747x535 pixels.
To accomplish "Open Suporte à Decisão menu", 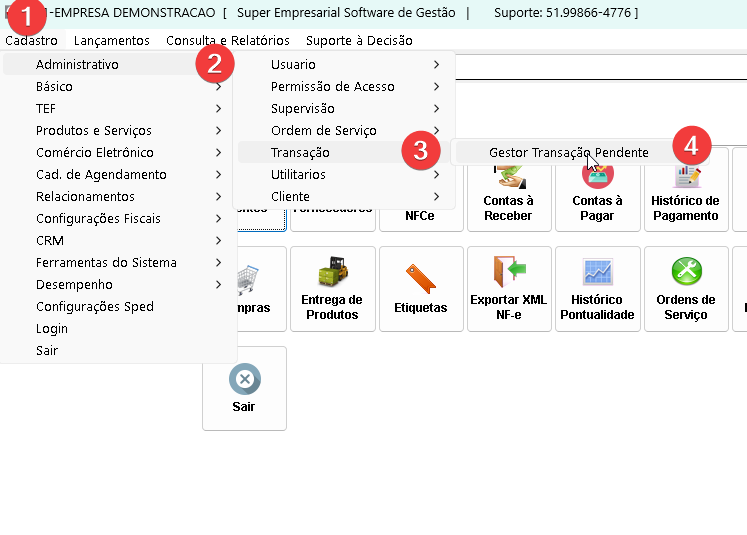I will point(359,40).
